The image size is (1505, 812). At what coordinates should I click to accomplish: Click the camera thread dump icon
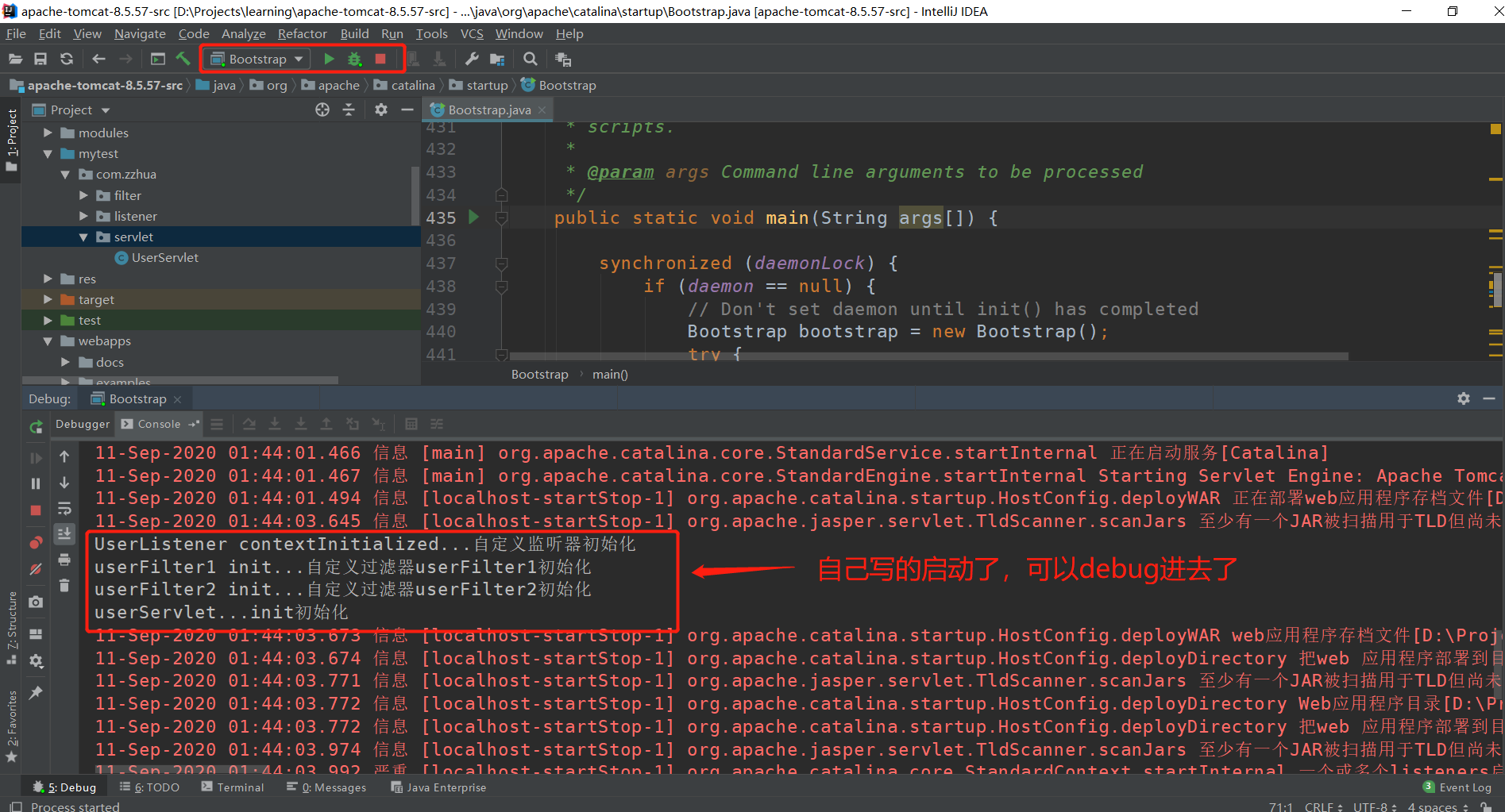coord(36,602)
